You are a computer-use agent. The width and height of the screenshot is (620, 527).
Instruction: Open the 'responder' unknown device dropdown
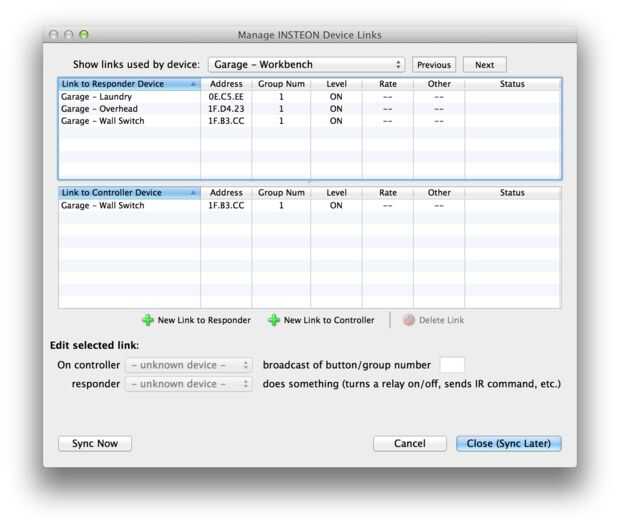click(x=189, y=384)
